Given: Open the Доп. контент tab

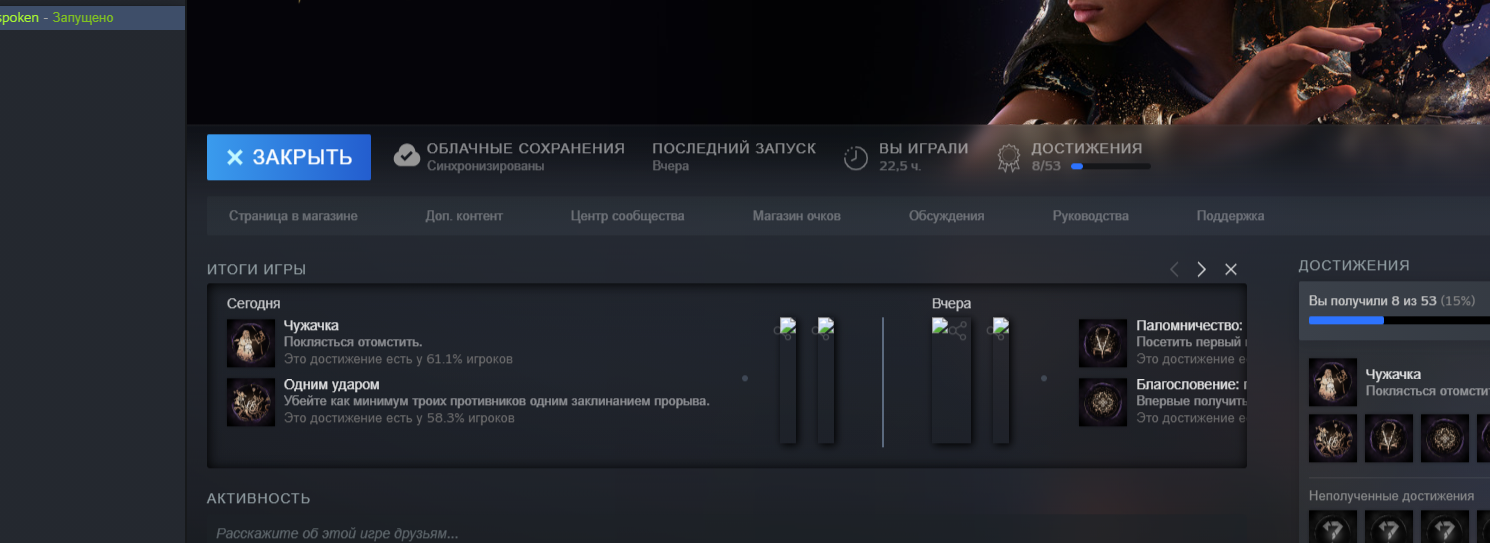Looking at the screenshot, I should (464, 216).
